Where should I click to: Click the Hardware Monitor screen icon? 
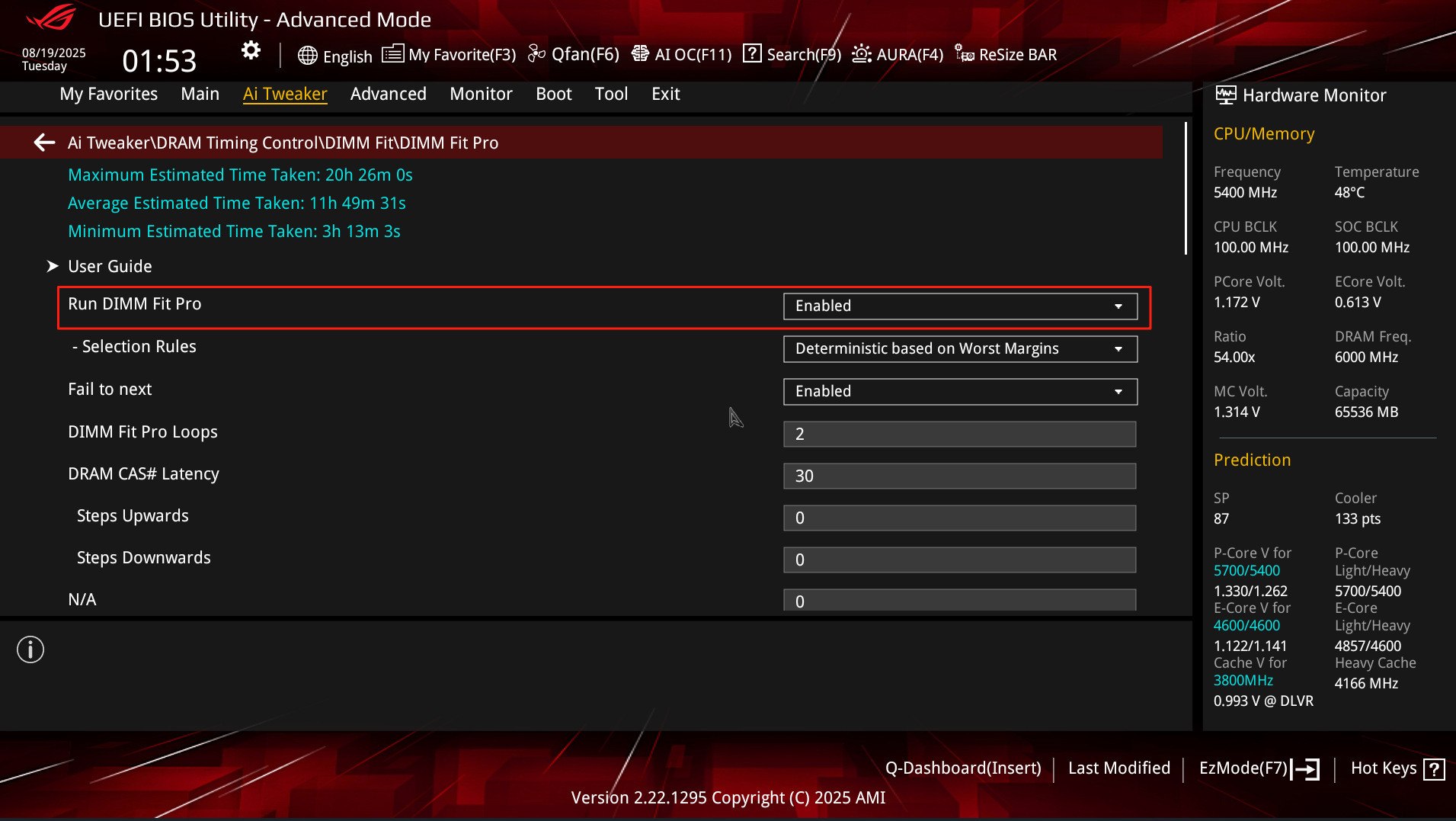pyautogui.click(x=1226, y=95)
